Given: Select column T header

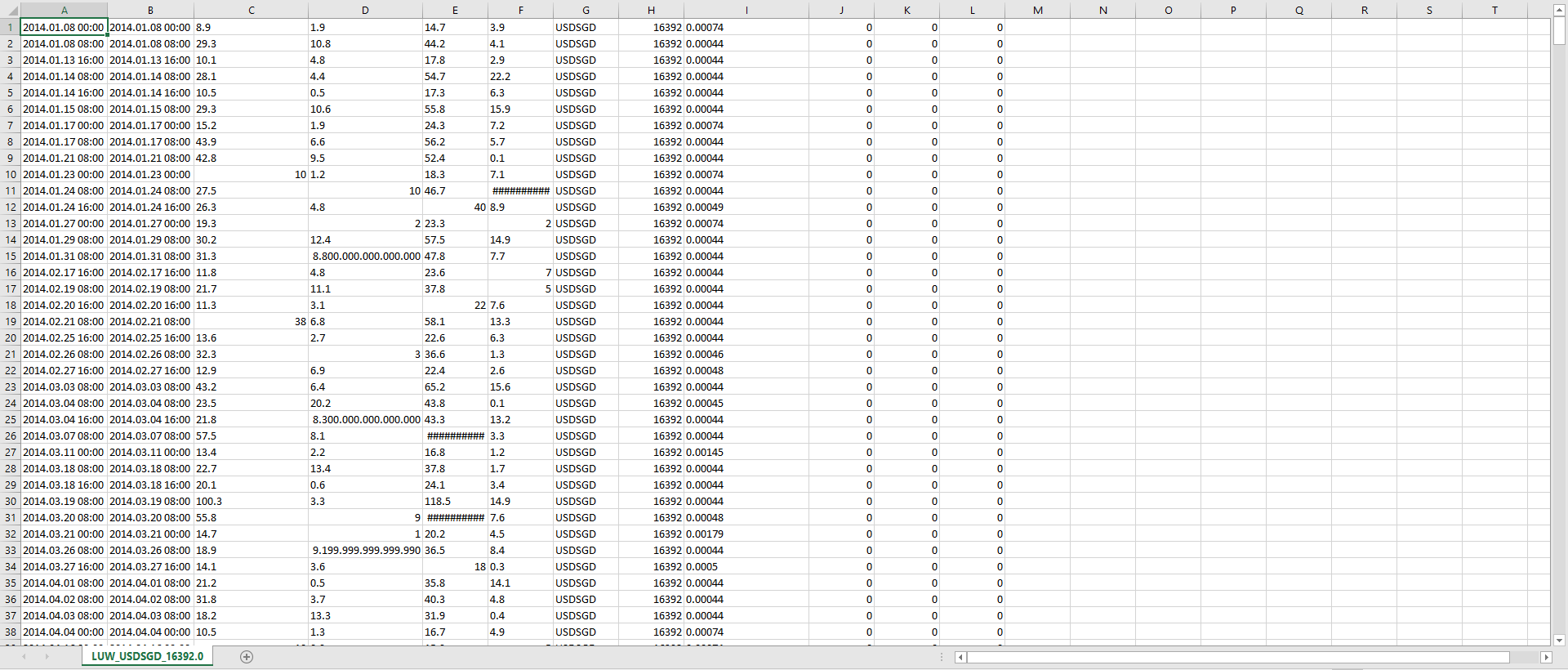Looking at the screenshot, I should [1494, 11].
